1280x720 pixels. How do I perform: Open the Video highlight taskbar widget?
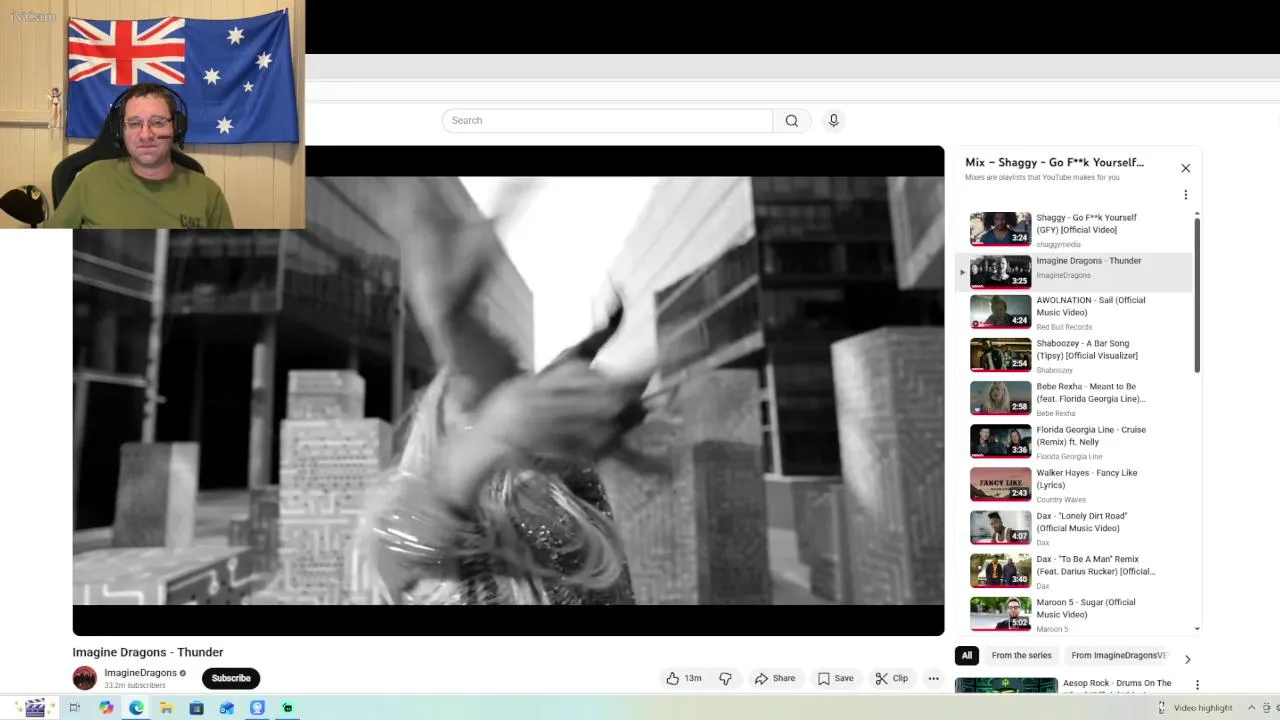pyautogui.click(x=1195, y=708)
